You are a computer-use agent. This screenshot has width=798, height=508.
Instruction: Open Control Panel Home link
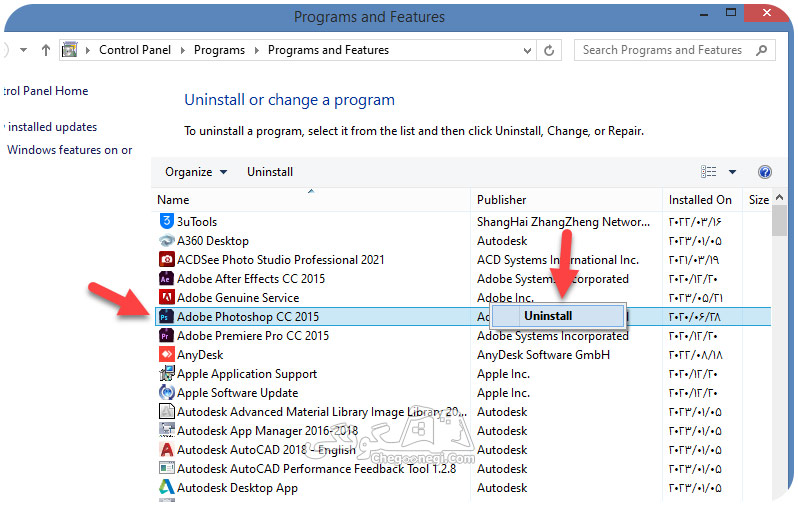click(45, 91)
